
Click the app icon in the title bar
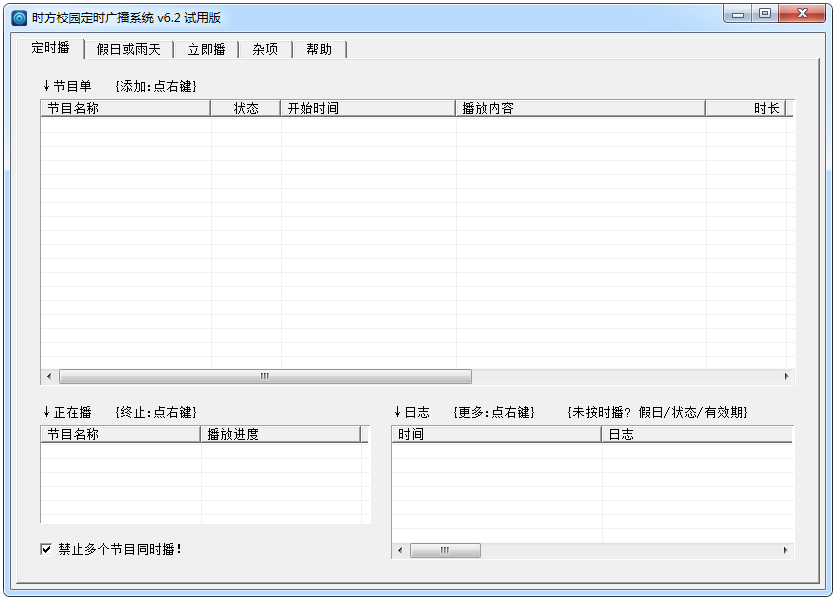point(18,18)
